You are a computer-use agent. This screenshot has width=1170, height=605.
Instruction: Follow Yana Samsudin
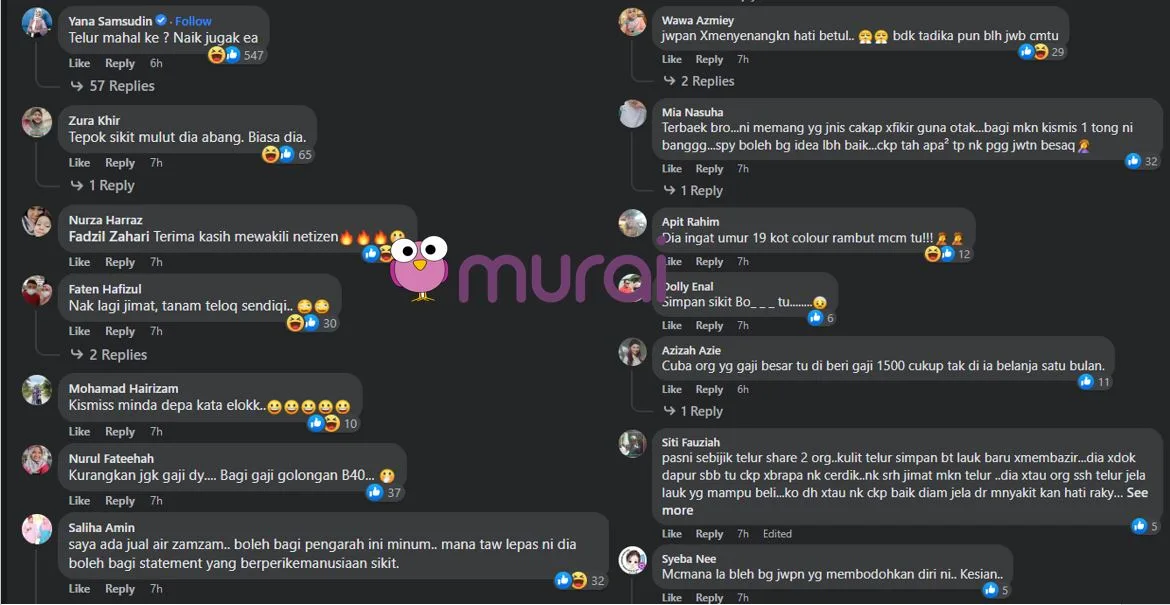click(193, 21)
